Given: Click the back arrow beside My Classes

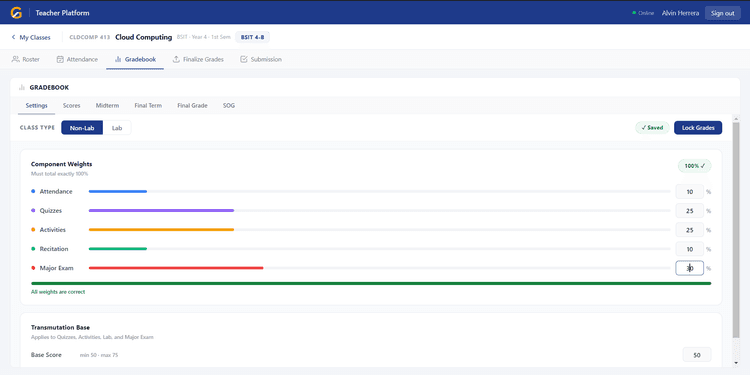Looking at the screenshot, I should (x=13, y=37).
